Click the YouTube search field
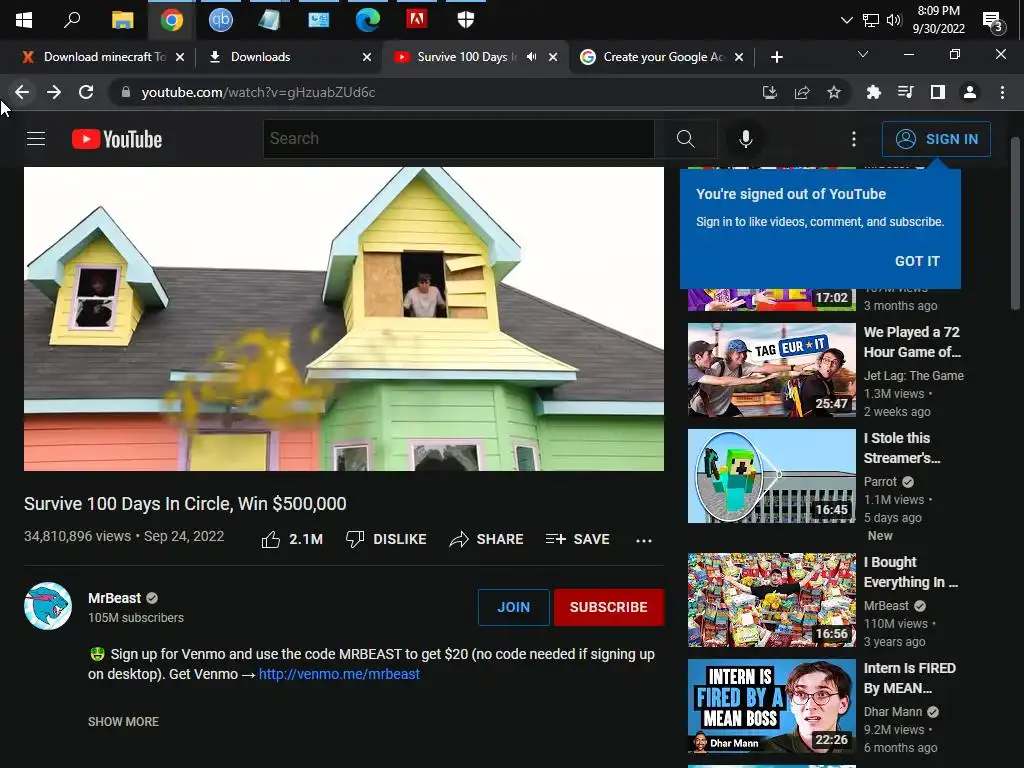The image size is (1024, 768). click(x=458, y=138)
